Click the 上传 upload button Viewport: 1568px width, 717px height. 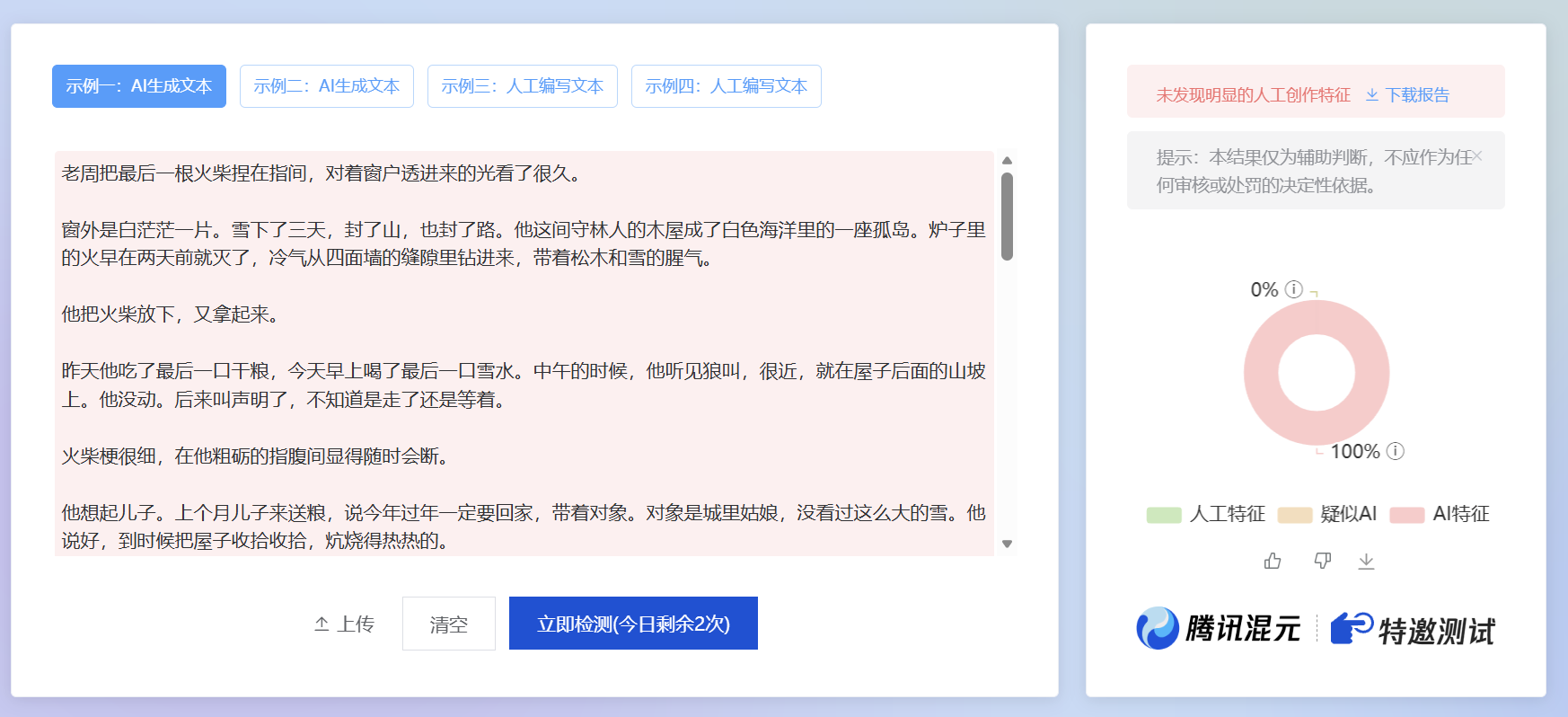[345, 624]
